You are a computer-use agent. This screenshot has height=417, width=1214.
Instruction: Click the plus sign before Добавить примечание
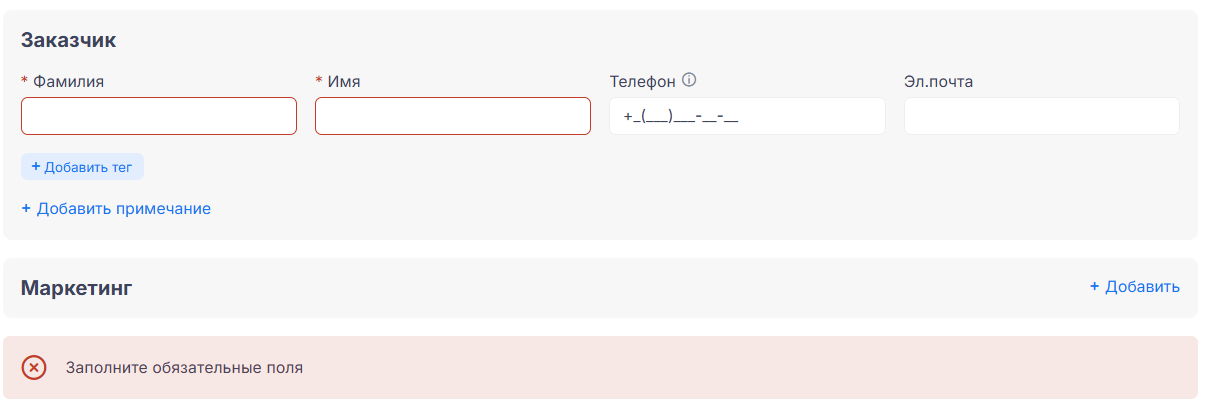click(26, 209)
